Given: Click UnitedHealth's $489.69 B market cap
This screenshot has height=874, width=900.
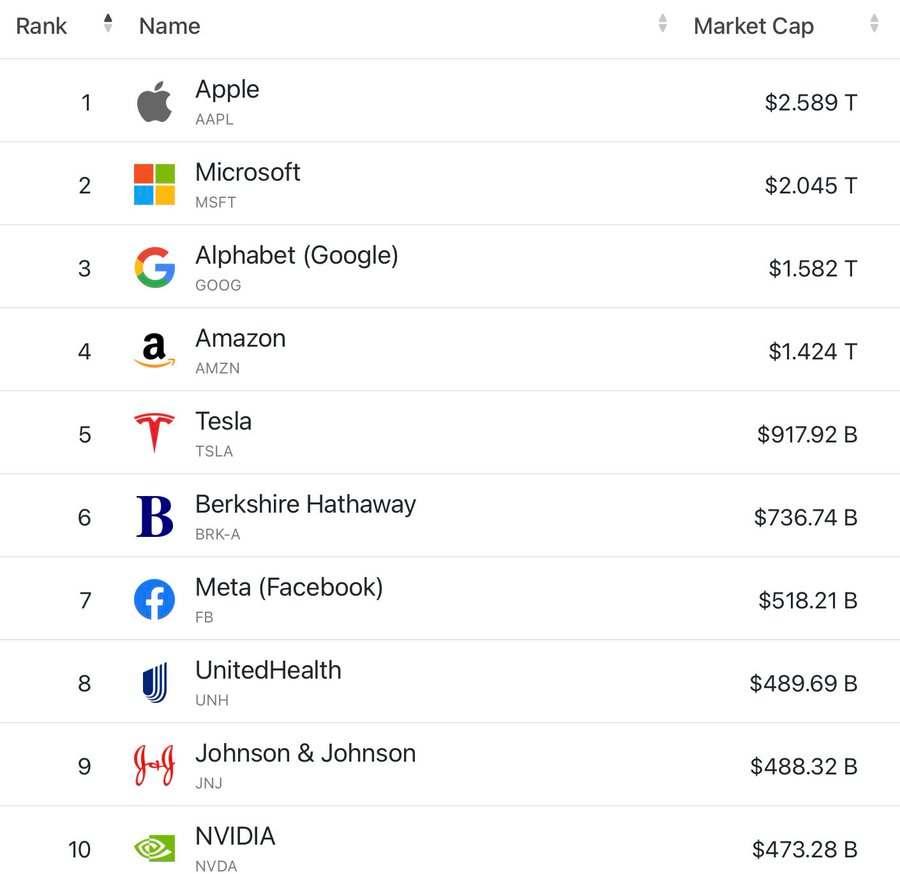Looking at the screenshot, I should coord(804,683).
